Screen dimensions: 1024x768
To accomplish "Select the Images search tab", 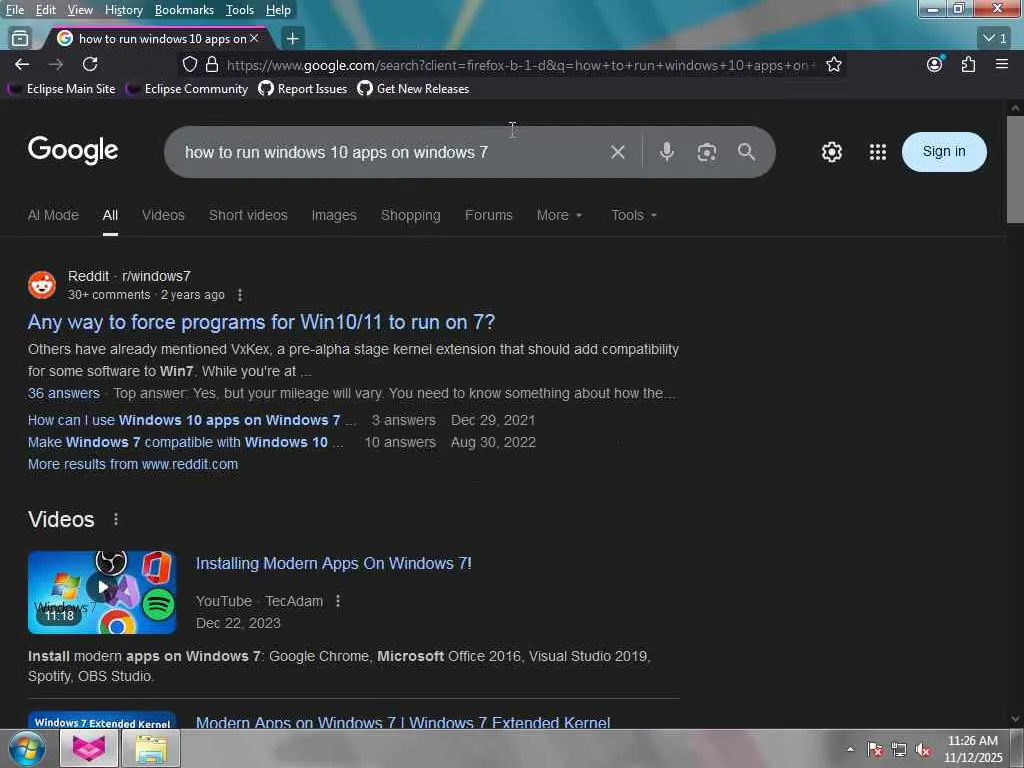I will click(x=334, y=215).
